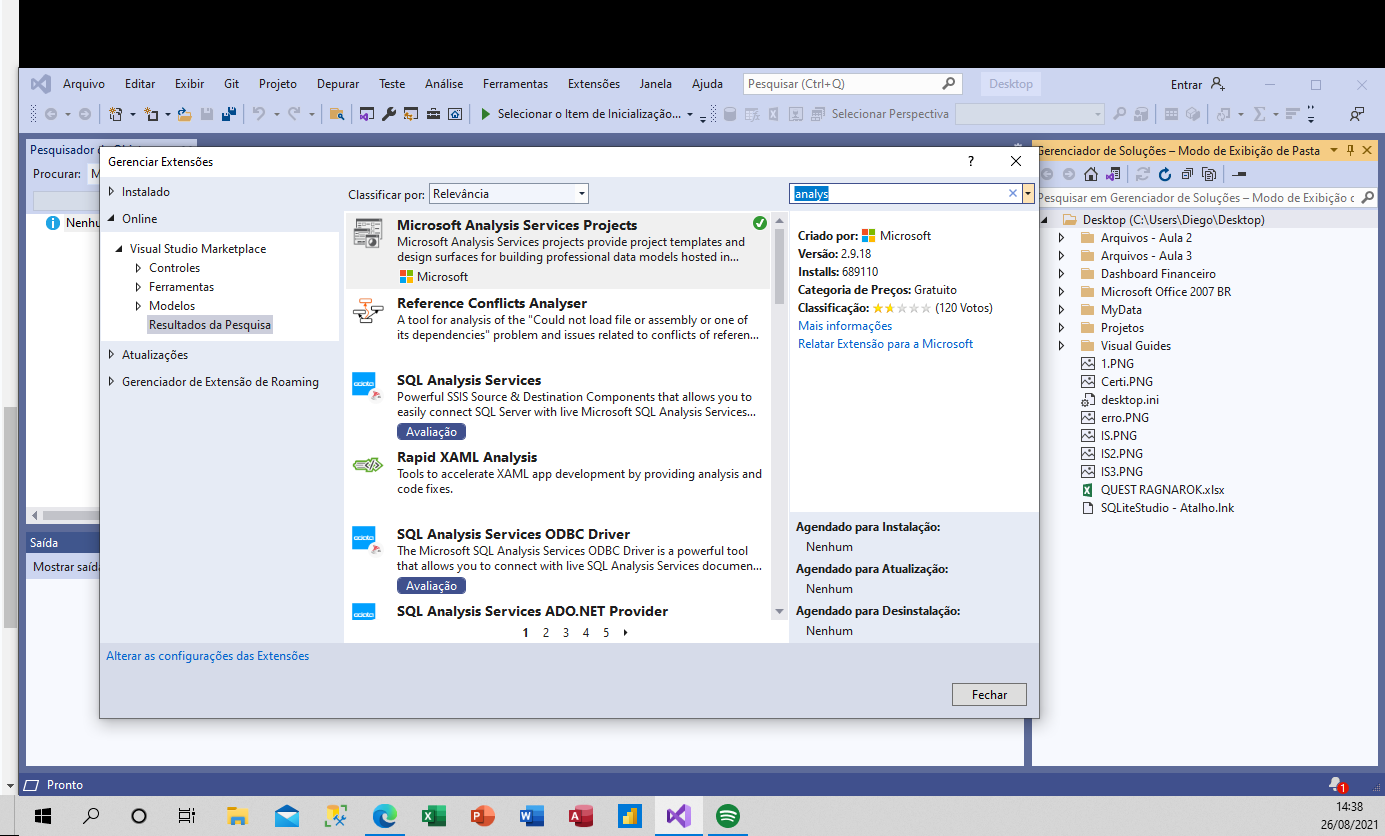Select Resultados da Pesquisa in tree
The image size is (1385, 836).
[210, 325]
